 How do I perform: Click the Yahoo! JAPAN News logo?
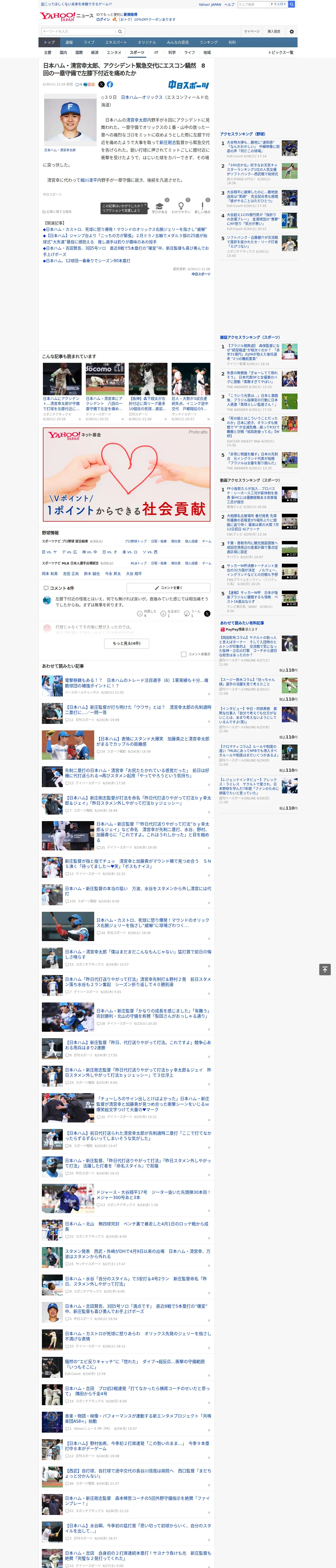click(x=67, y=16)
